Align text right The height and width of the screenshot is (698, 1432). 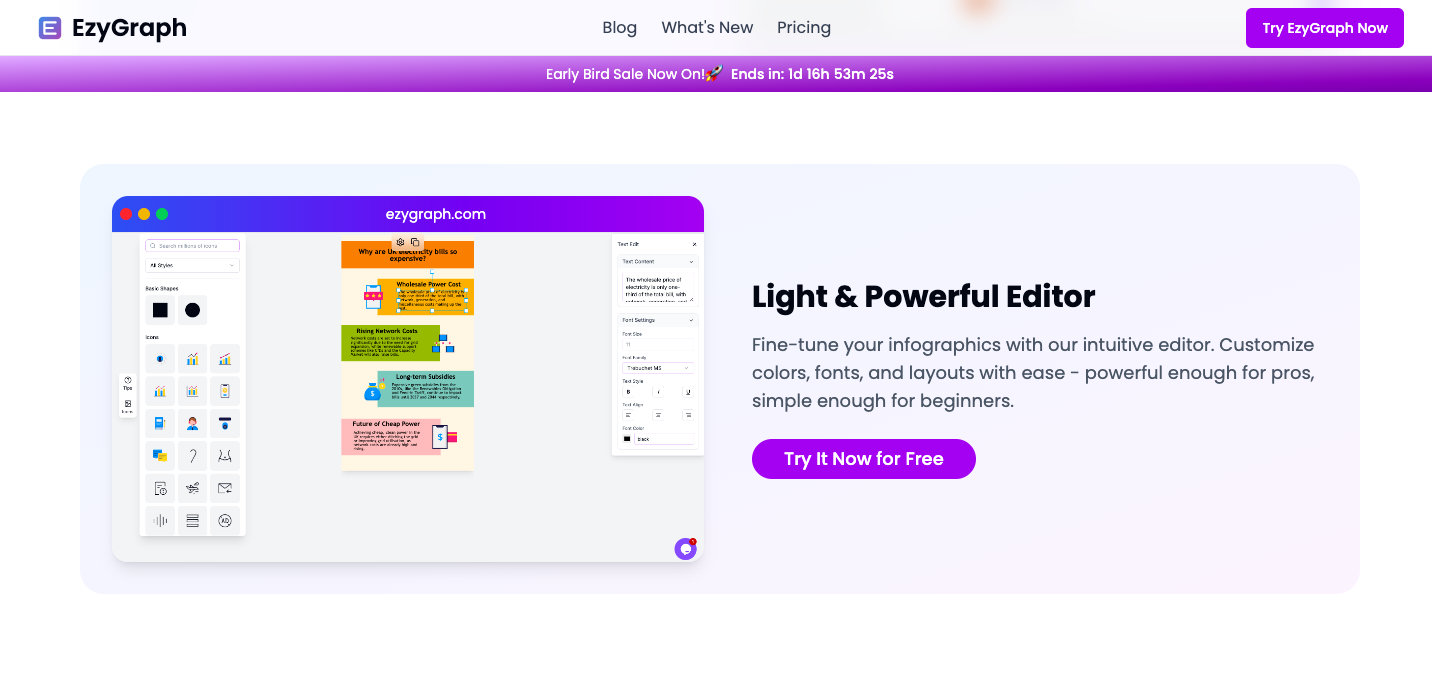pyautogui.click(x=688, y=415)
